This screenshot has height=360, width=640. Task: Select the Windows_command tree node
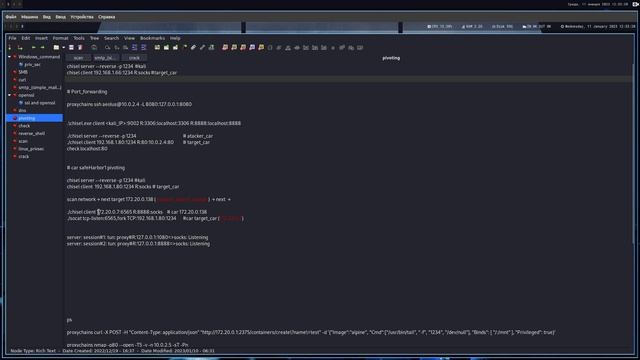click(39, 57)
